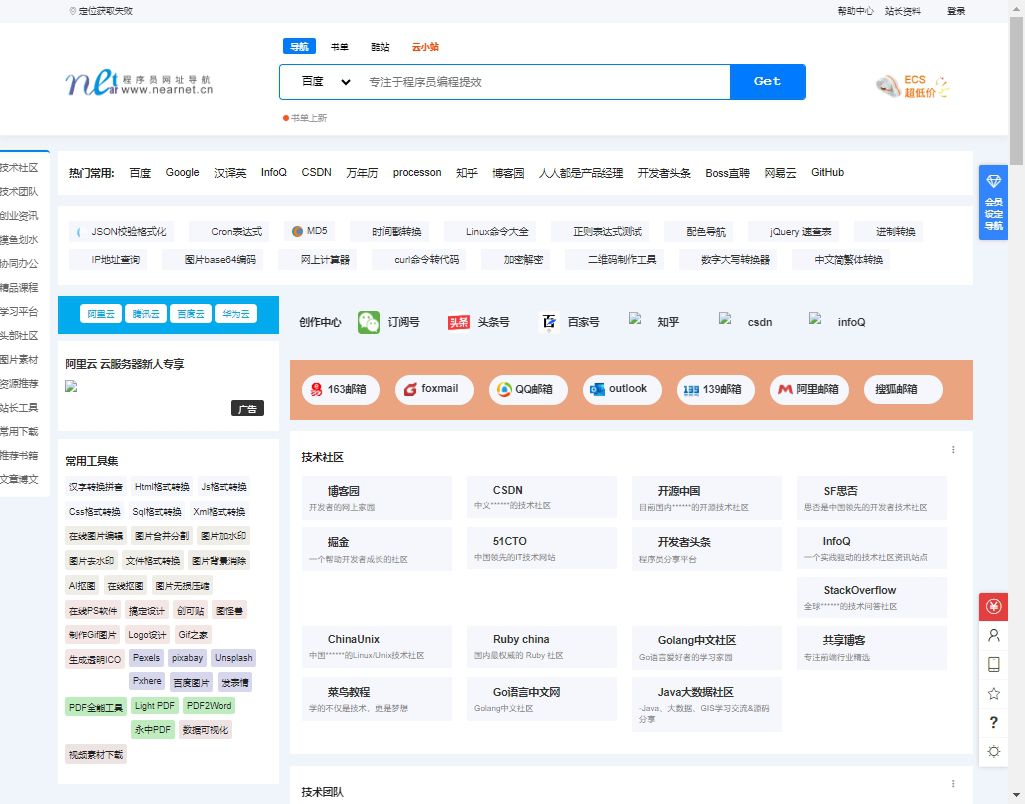Open the StackOverflow community card
The image size is (1025, 804).
click(871, 597)
